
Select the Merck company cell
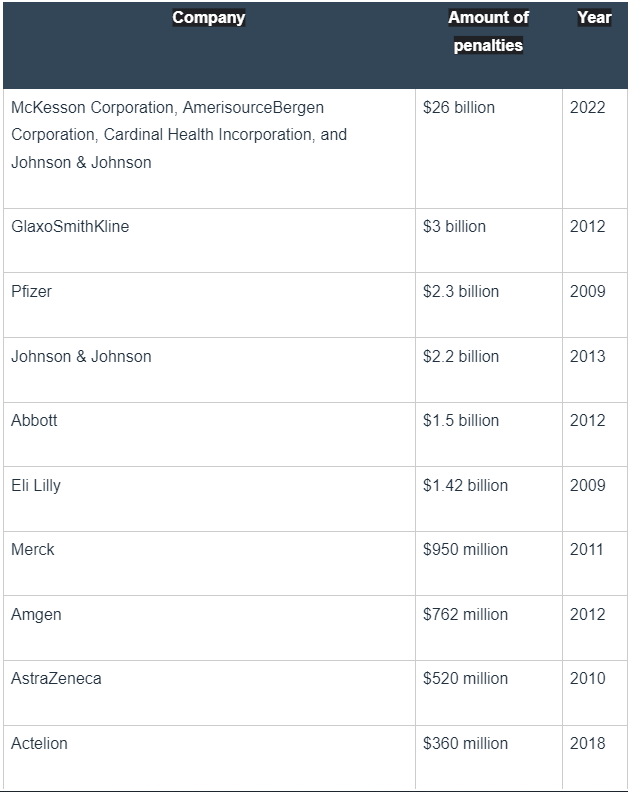(33, 549)
